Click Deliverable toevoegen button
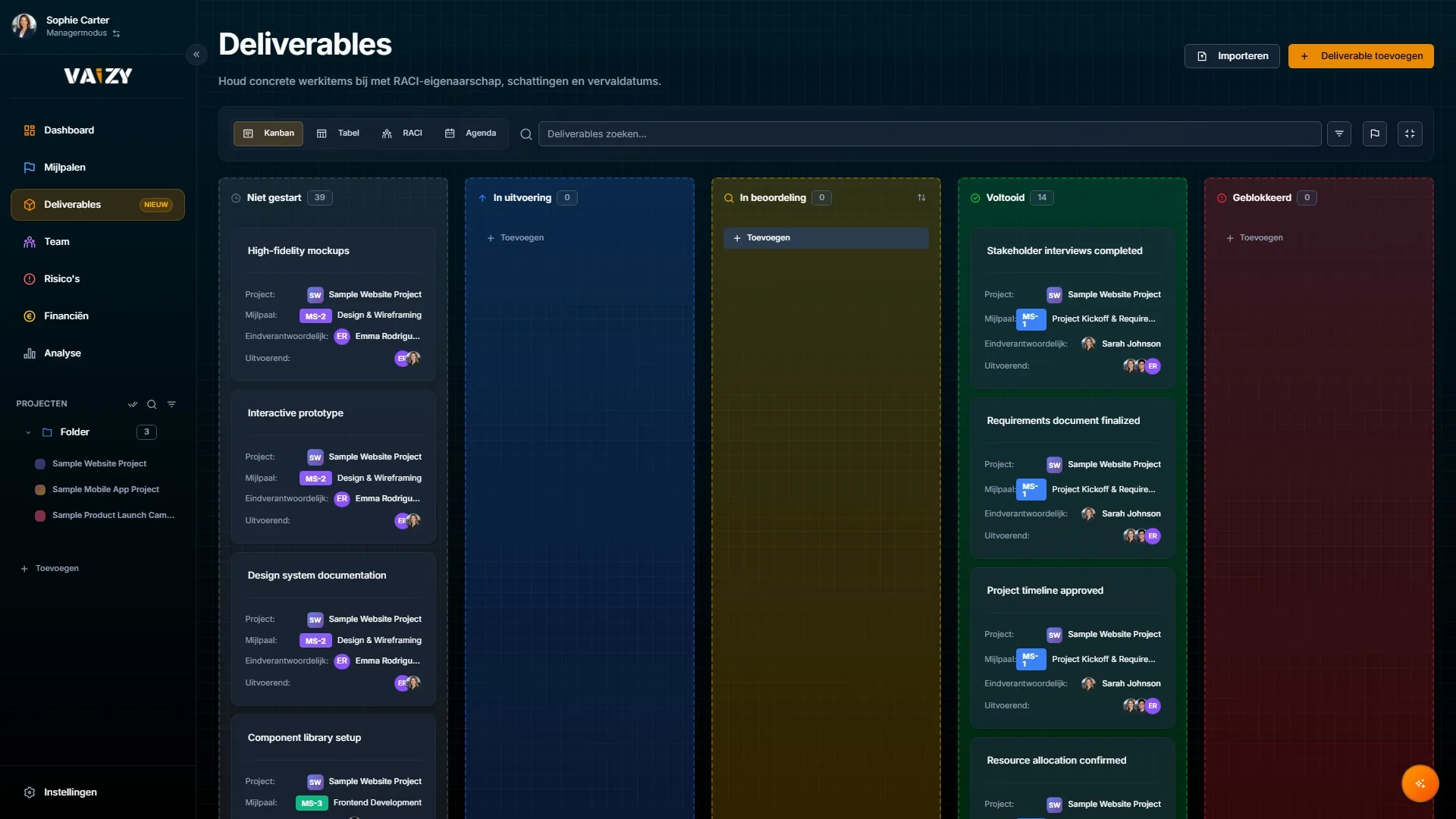The image size is (1456, 819). tap(1360, 56)
